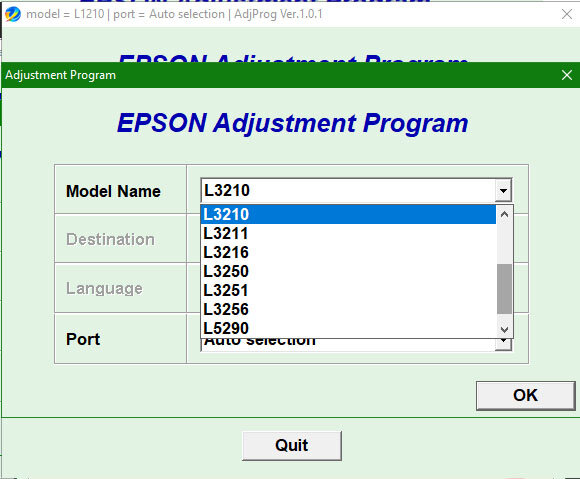Viewport: 580px width, 479px height.
Task: Open the Port dropdown arrow
Action: [503, 344]
